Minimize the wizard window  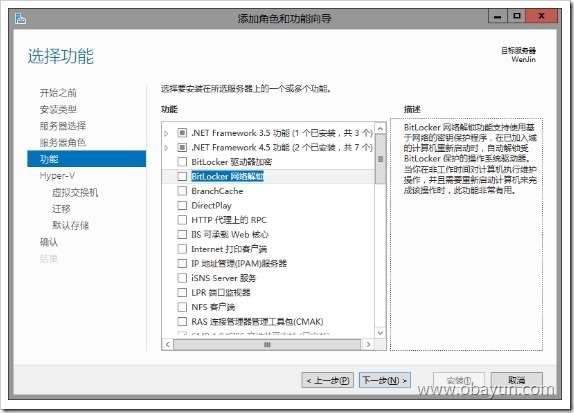(497, 16)
